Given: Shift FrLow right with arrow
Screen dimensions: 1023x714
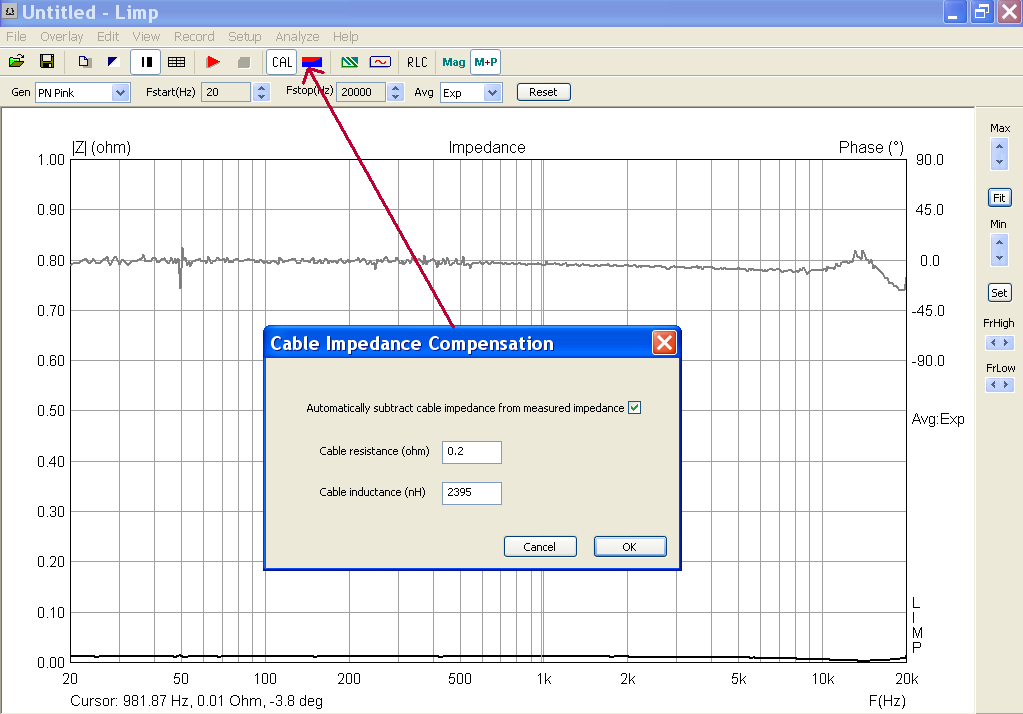Looking at the screenshot, I should pos(1007,384).
